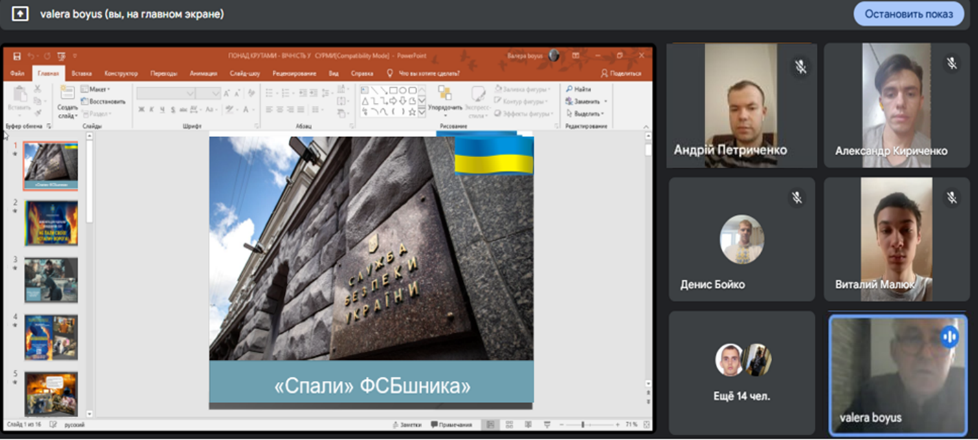This screenshot has width=978, height=440.
Task: Click the Найти search button
Action: coord(578,89)
